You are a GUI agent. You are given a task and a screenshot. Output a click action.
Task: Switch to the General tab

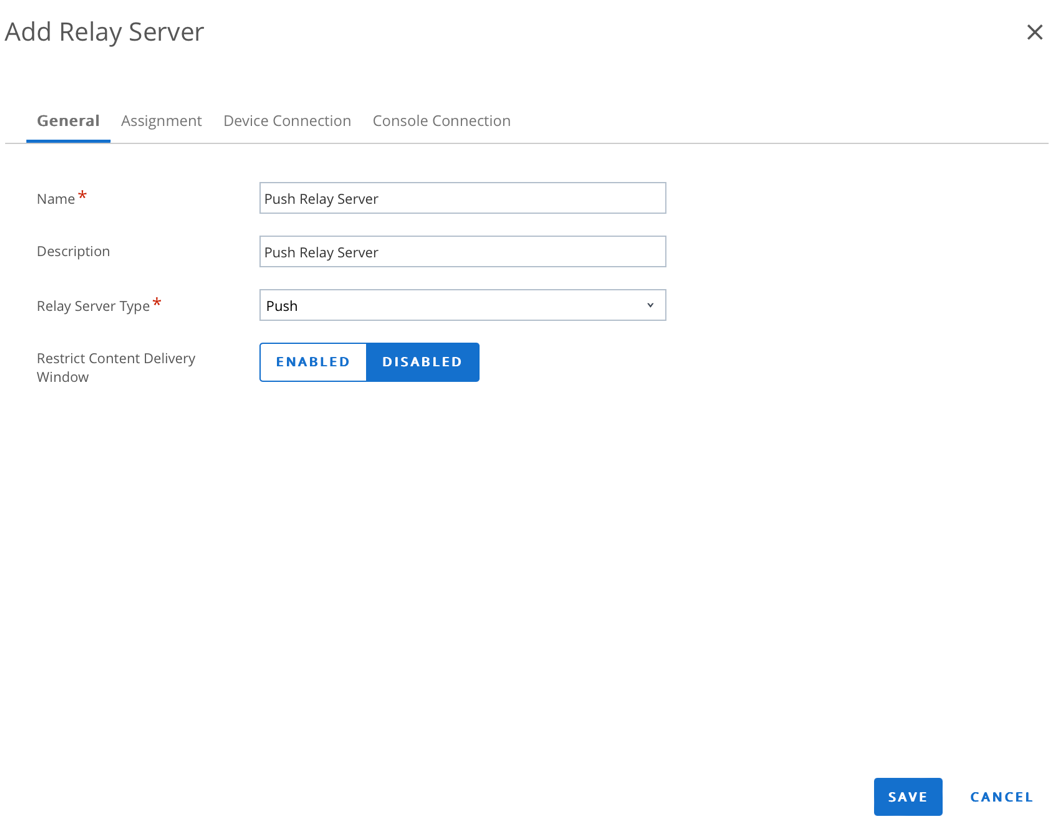(68, 121)
